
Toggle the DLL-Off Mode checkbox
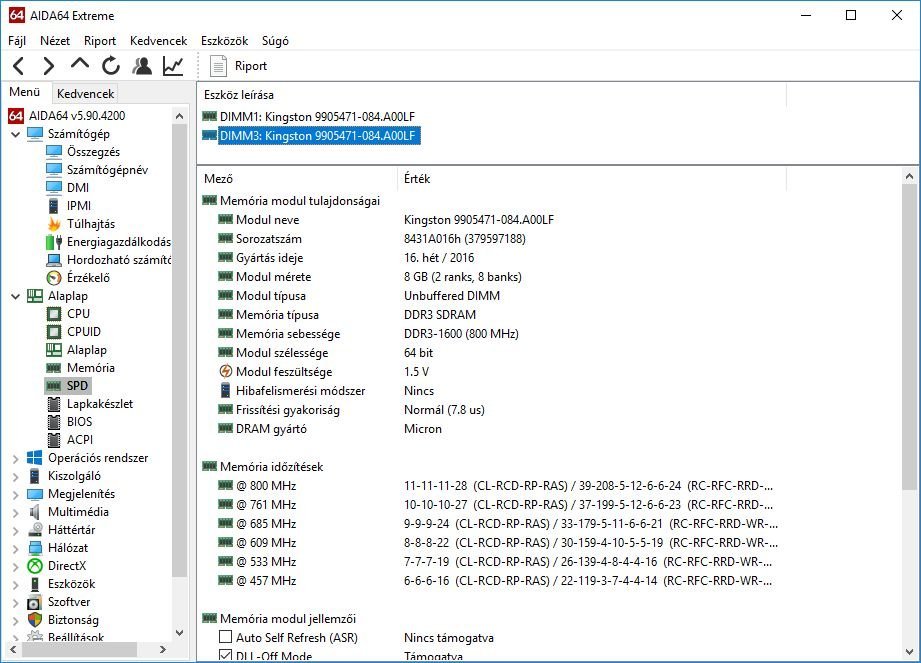pos(225,655)
